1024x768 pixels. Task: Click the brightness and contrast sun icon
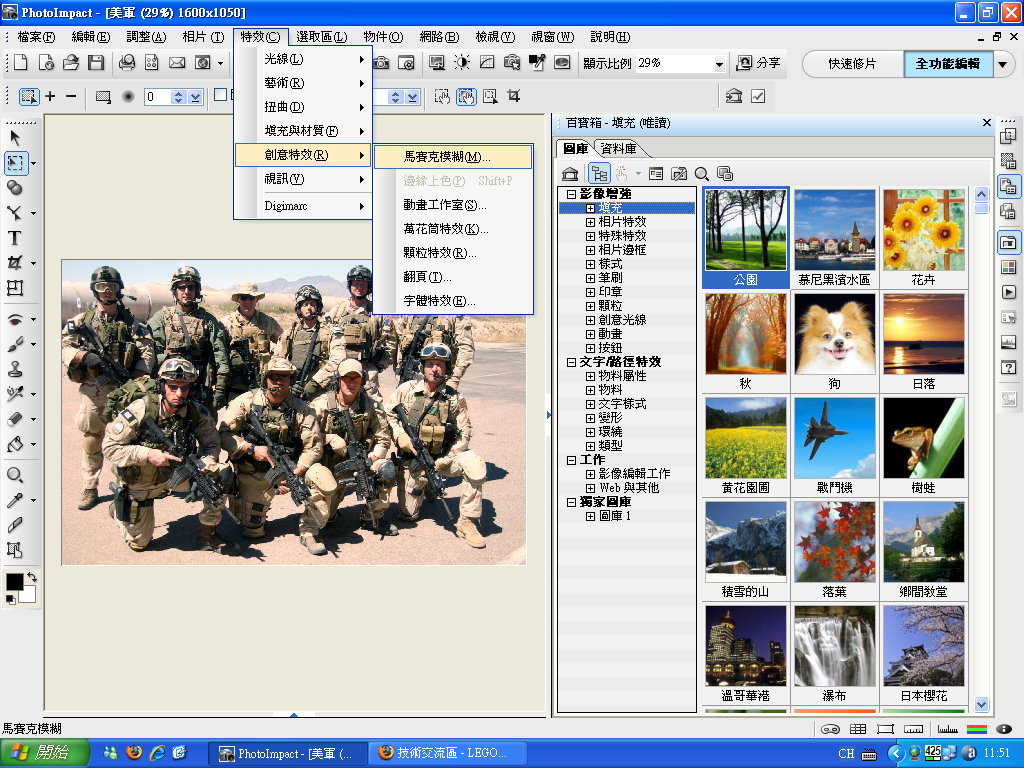tap(462, 63)
